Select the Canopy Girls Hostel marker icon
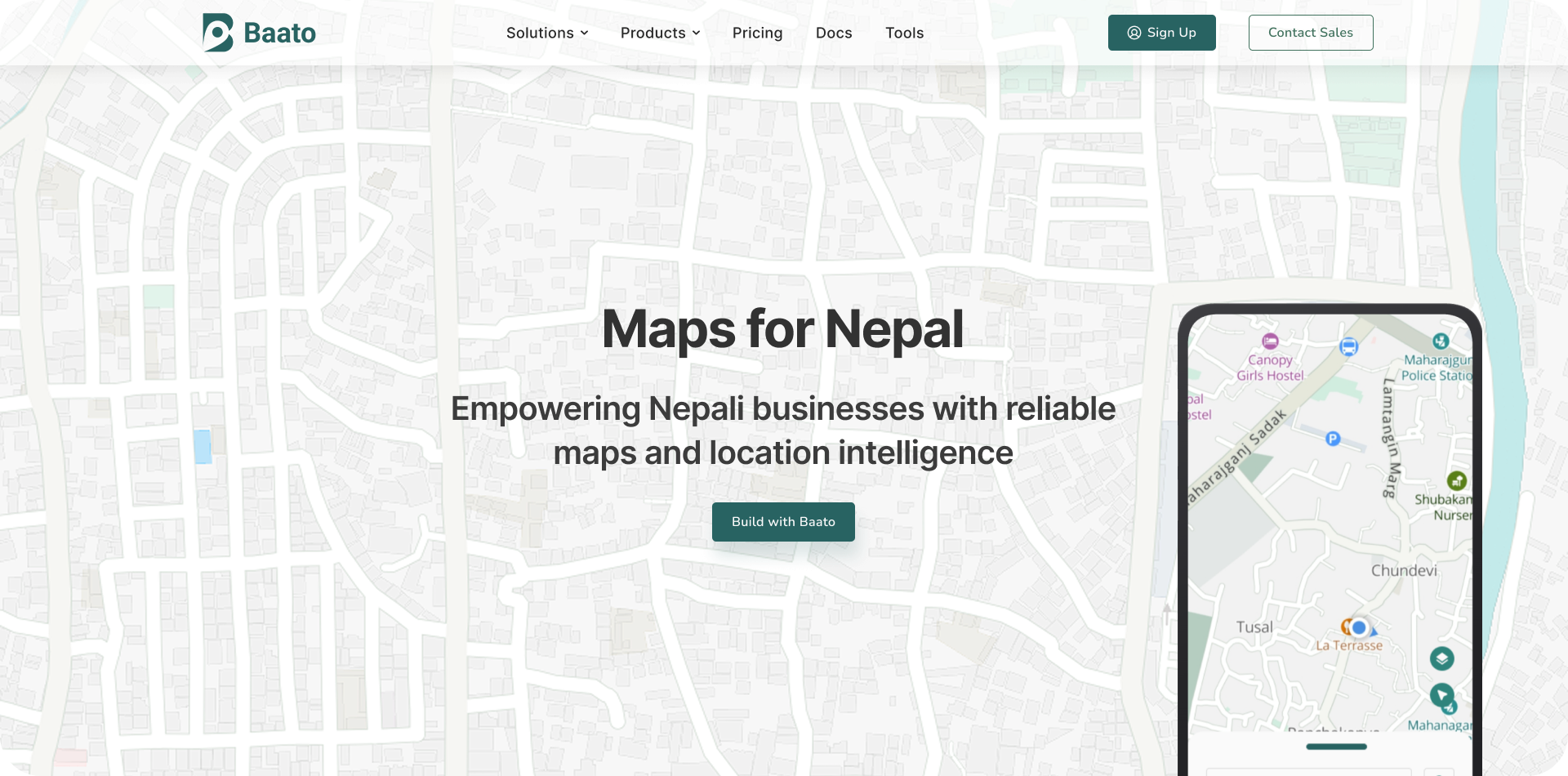 click(x=1270, y=341)
